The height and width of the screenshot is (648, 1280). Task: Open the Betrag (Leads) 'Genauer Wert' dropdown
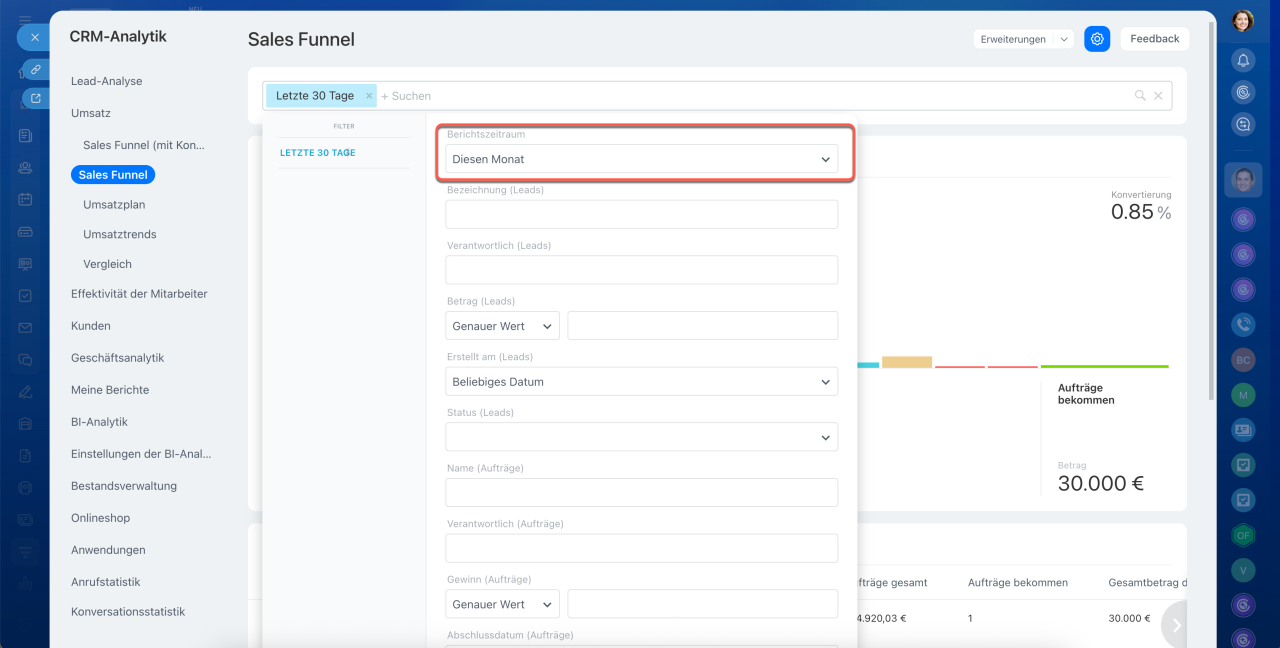pos(502,326)
